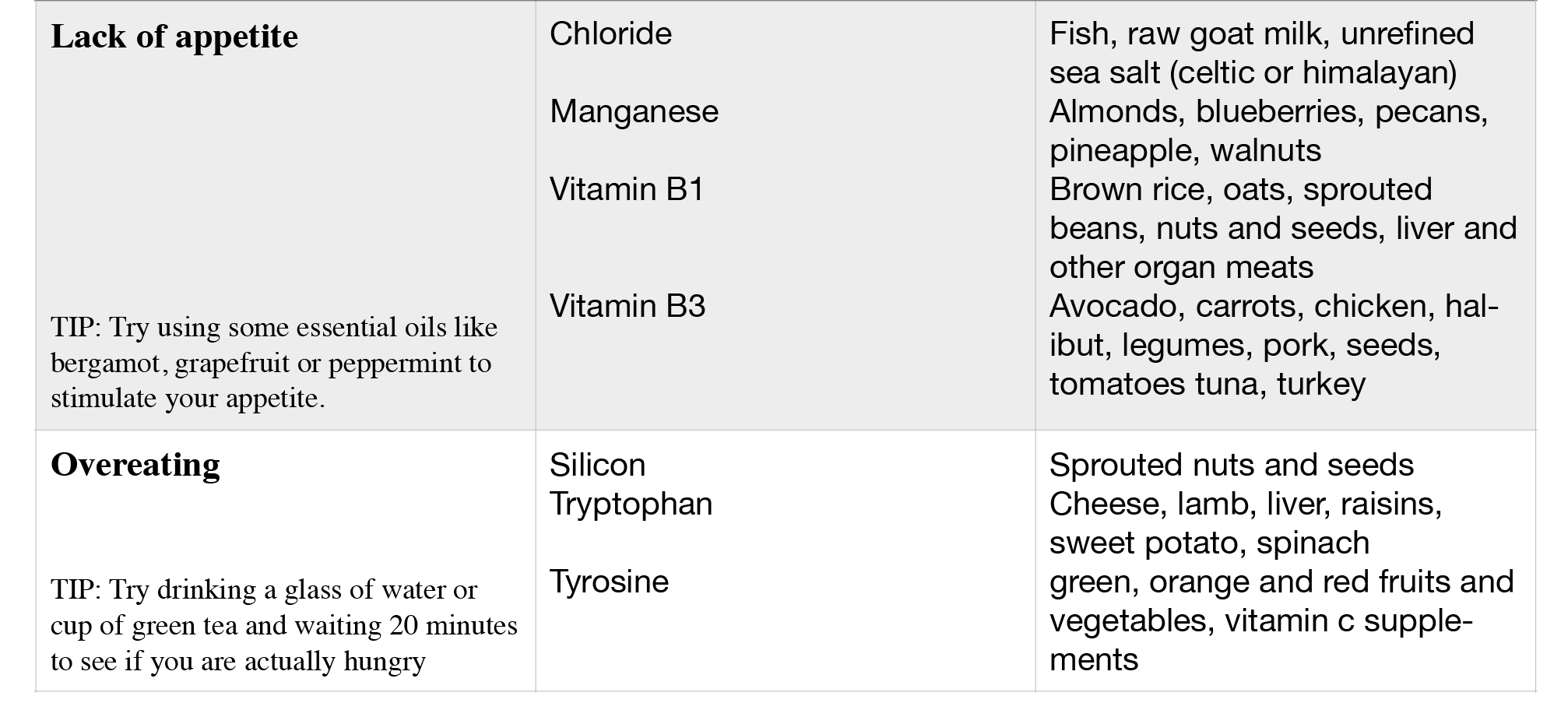Select the Manganese nutrient entry
This screenshot has width=1568, height=717.
pyautogui.click(x=634, y=111)
